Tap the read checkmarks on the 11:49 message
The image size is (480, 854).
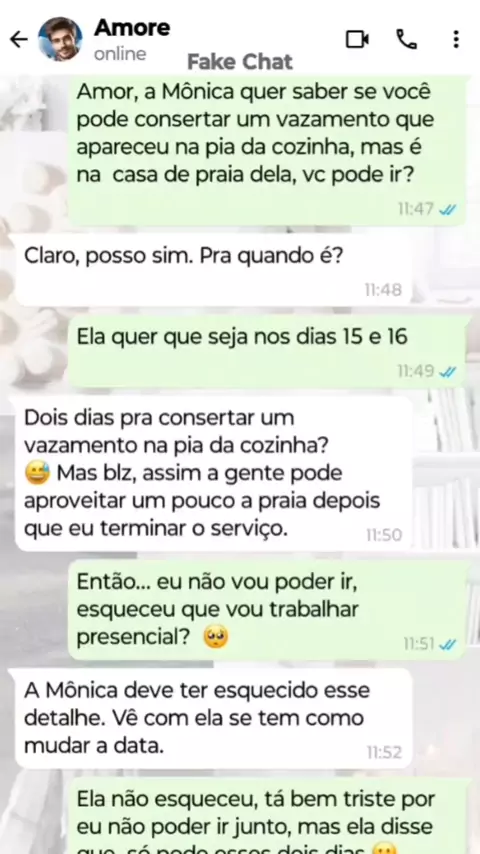pyautogui.click(x=448, y=372)
